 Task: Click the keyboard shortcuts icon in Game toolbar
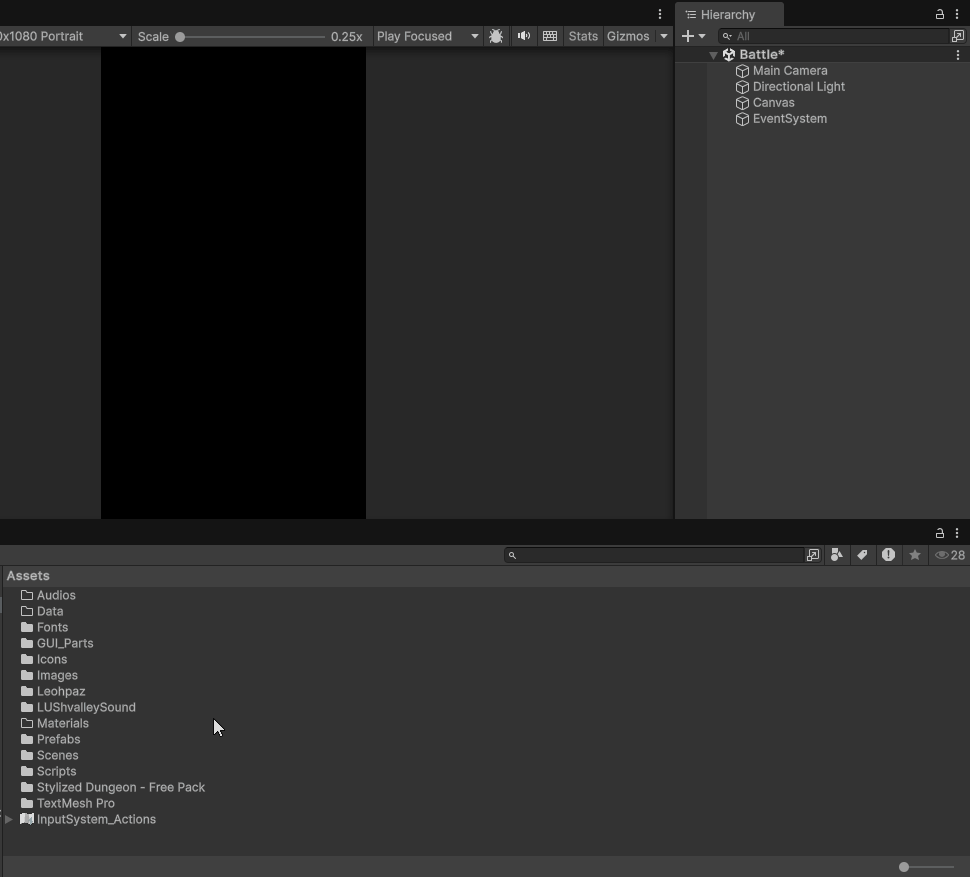click(550, 36)
